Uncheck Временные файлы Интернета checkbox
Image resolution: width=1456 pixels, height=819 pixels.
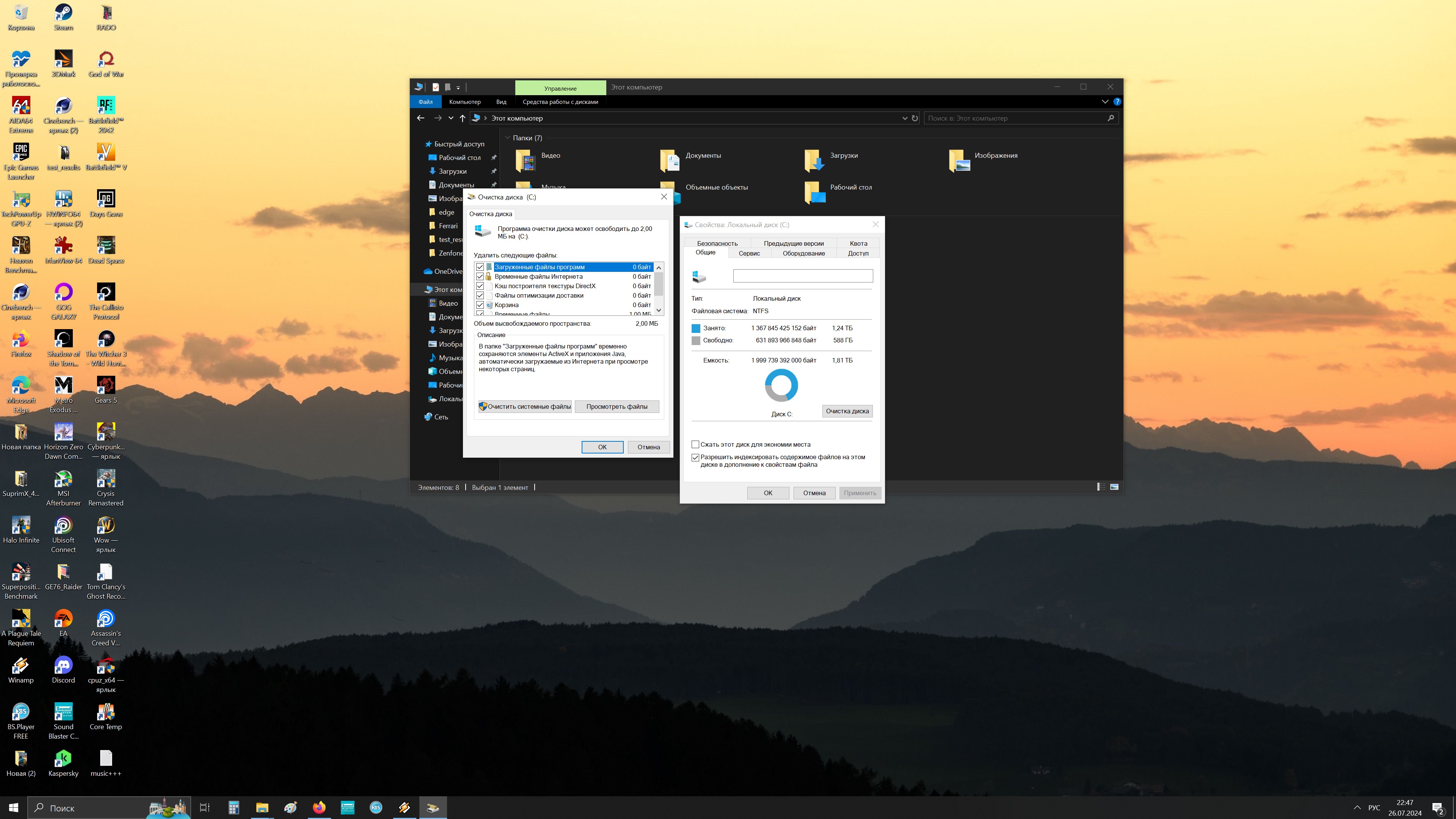pos(480,276)
